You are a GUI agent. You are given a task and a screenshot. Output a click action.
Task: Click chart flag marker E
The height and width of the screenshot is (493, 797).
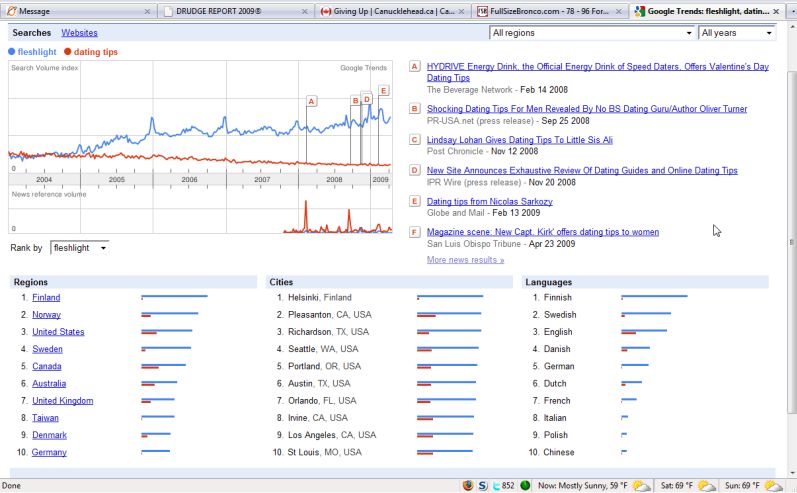[x=384, y=90]
